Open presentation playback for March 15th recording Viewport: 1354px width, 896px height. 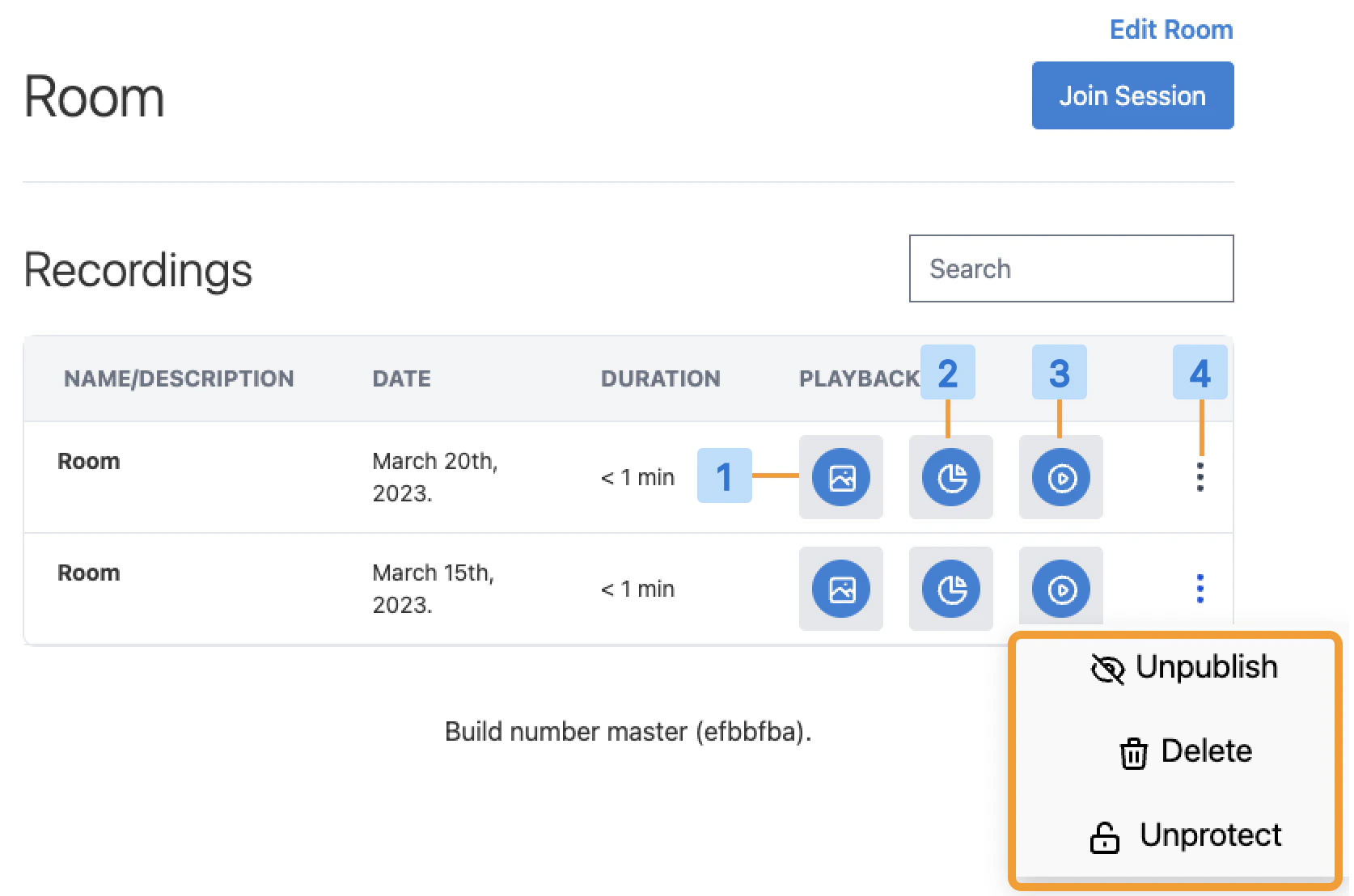(840, 589)
